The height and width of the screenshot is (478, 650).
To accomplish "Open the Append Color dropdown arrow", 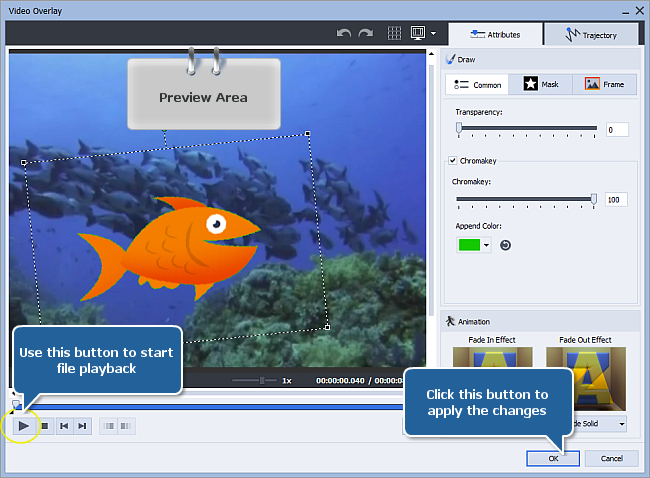I will coord(486,245).
